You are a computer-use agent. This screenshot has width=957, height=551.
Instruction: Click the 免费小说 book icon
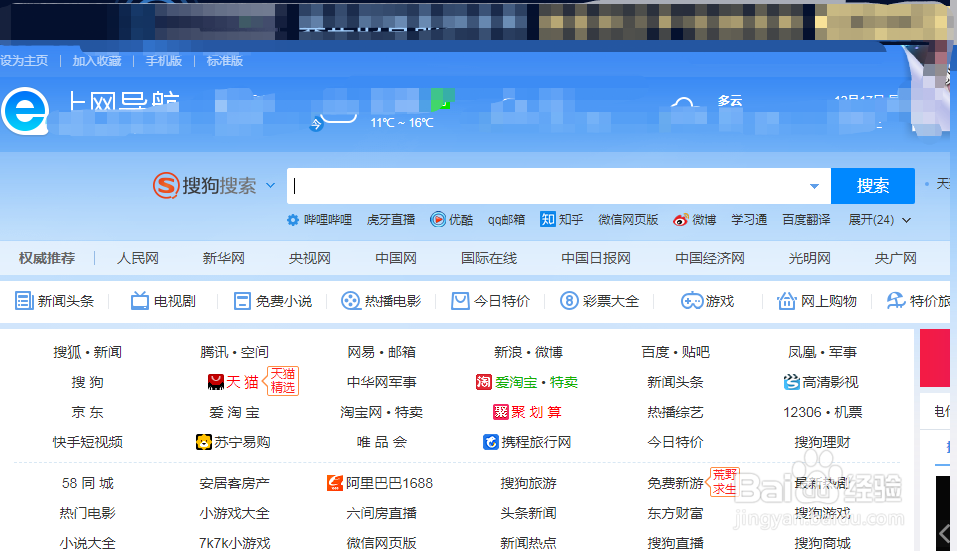coord(242,301)
